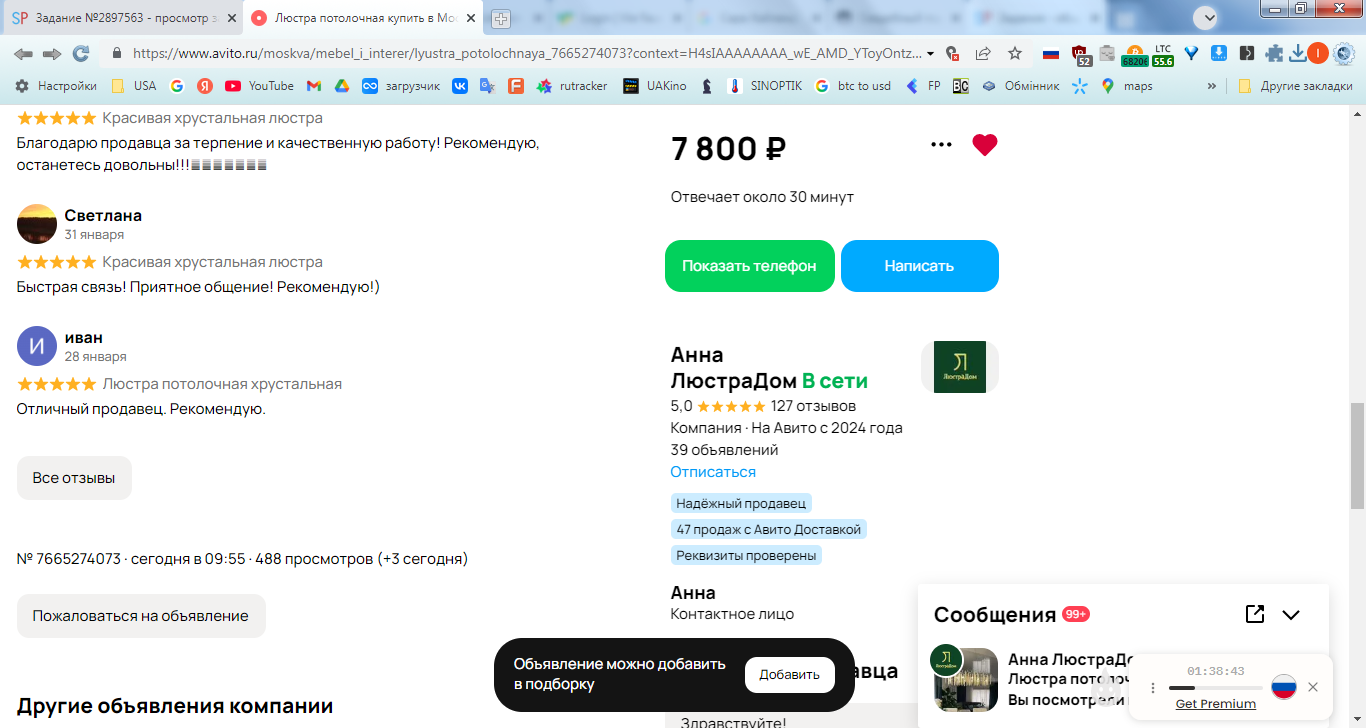Click the 39 объявлений text

(724, 450)
